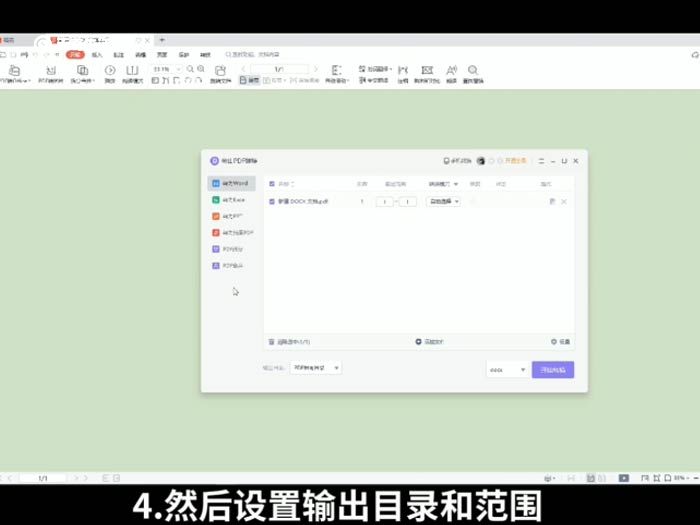Select Convert to Excel in converter sidebar

[x=231, y=200]
